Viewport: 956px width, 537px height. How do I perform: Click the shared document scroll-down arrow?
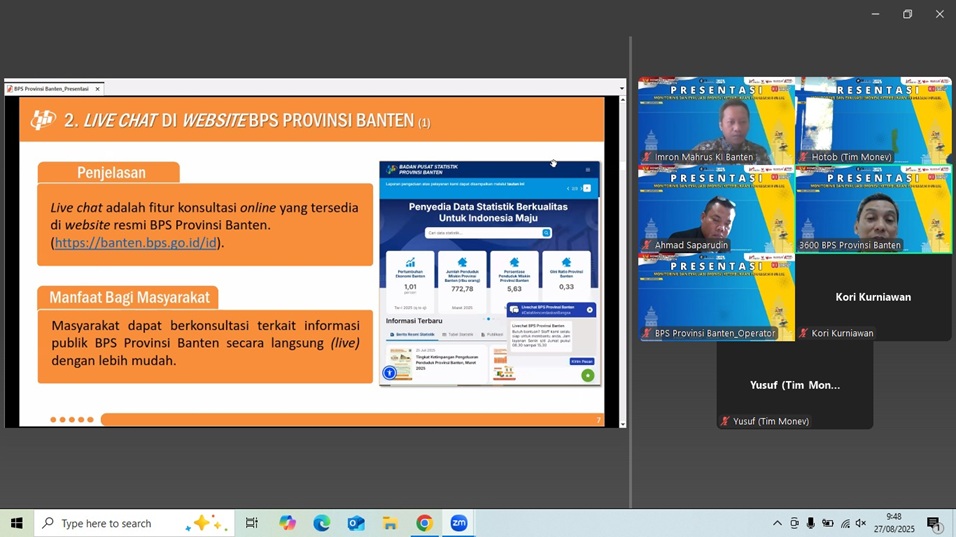pos(622,424)
